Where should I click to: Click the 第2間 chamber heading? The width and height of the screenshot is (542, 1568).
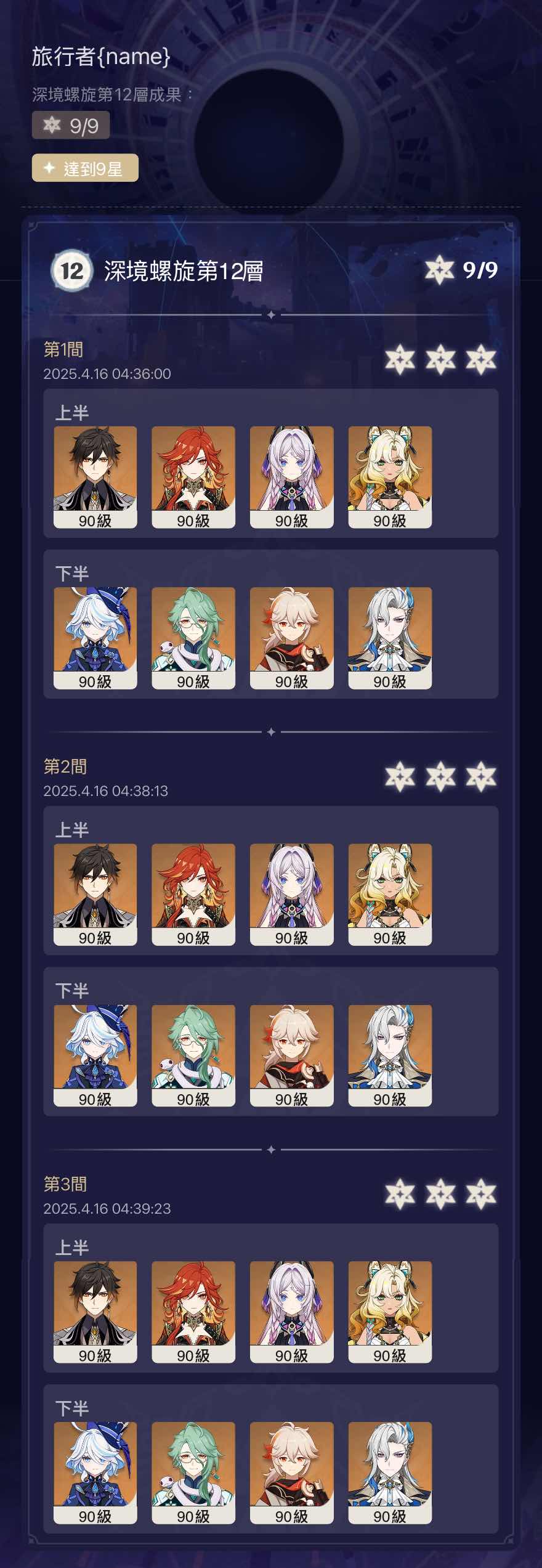[65, 767]
